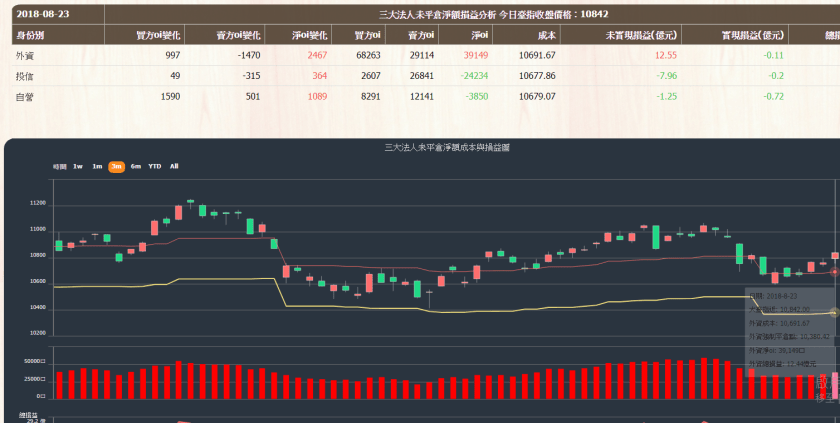
Task: Select the 自營 row in table
Action: pos(26,96)
